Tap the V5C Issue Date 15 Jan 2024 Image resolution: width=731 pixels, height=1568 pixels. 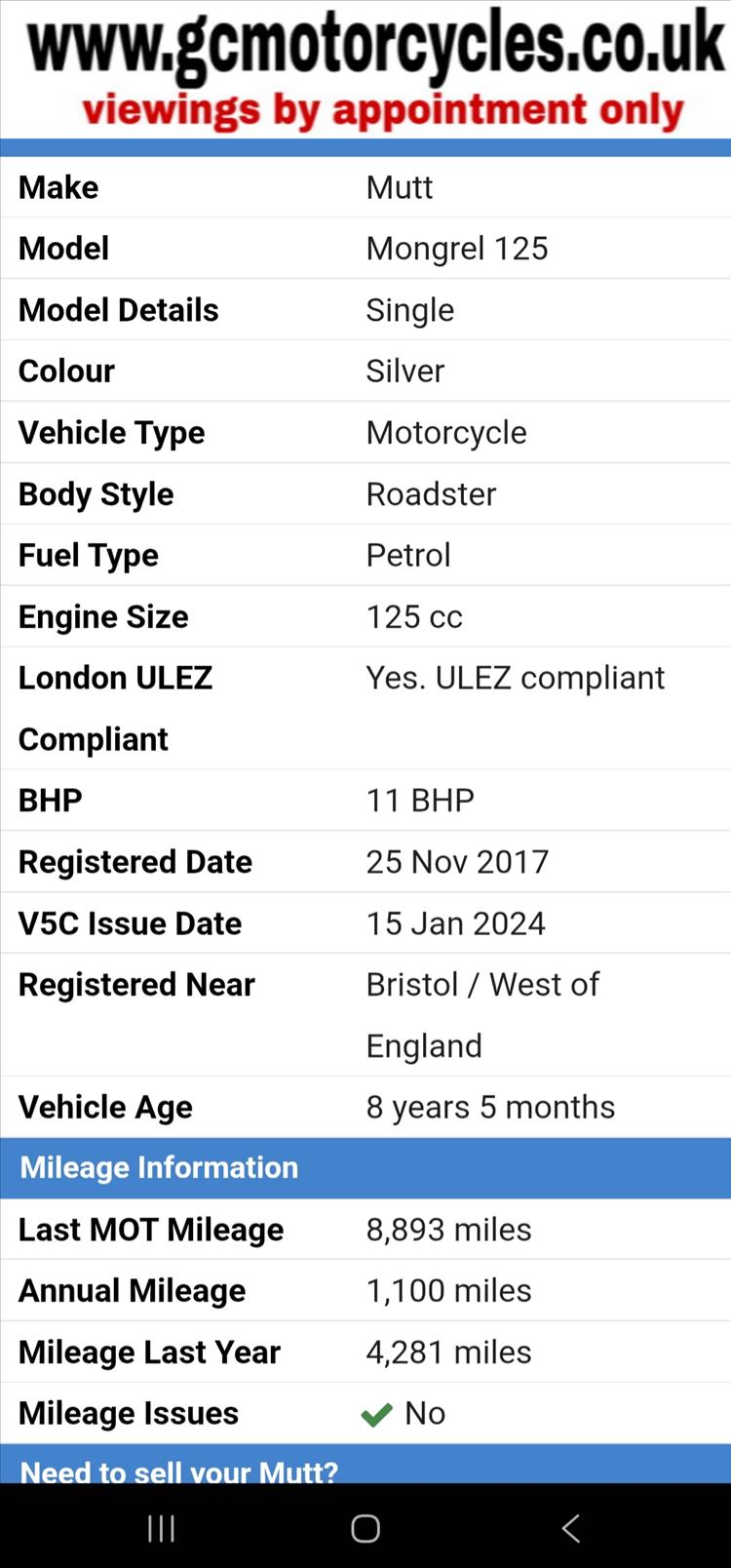pyautogui.click(x=456, y=923)
